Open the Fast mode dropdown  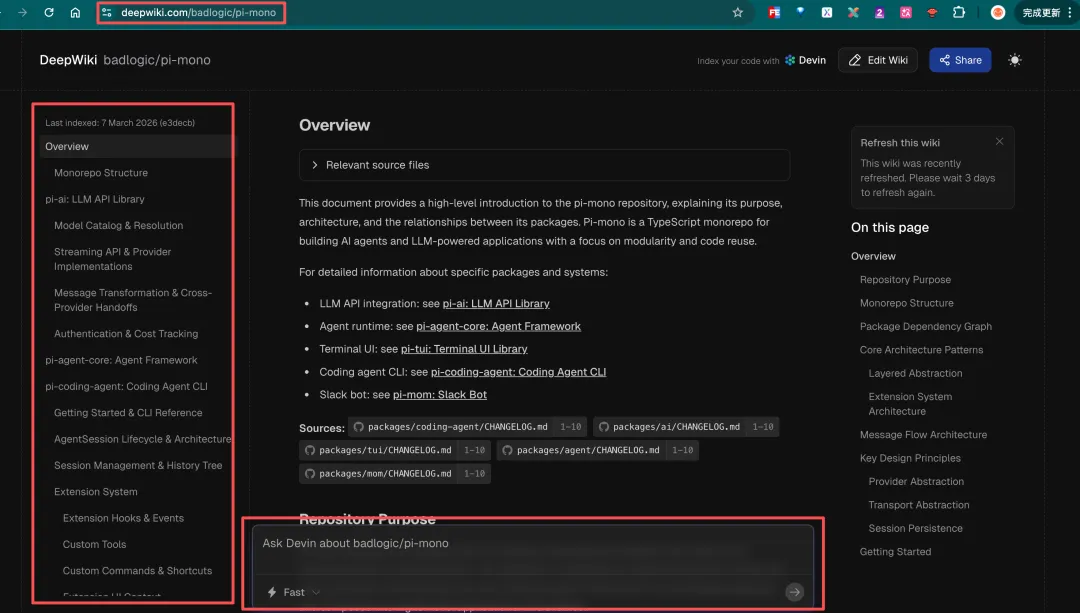pos(294,592)
